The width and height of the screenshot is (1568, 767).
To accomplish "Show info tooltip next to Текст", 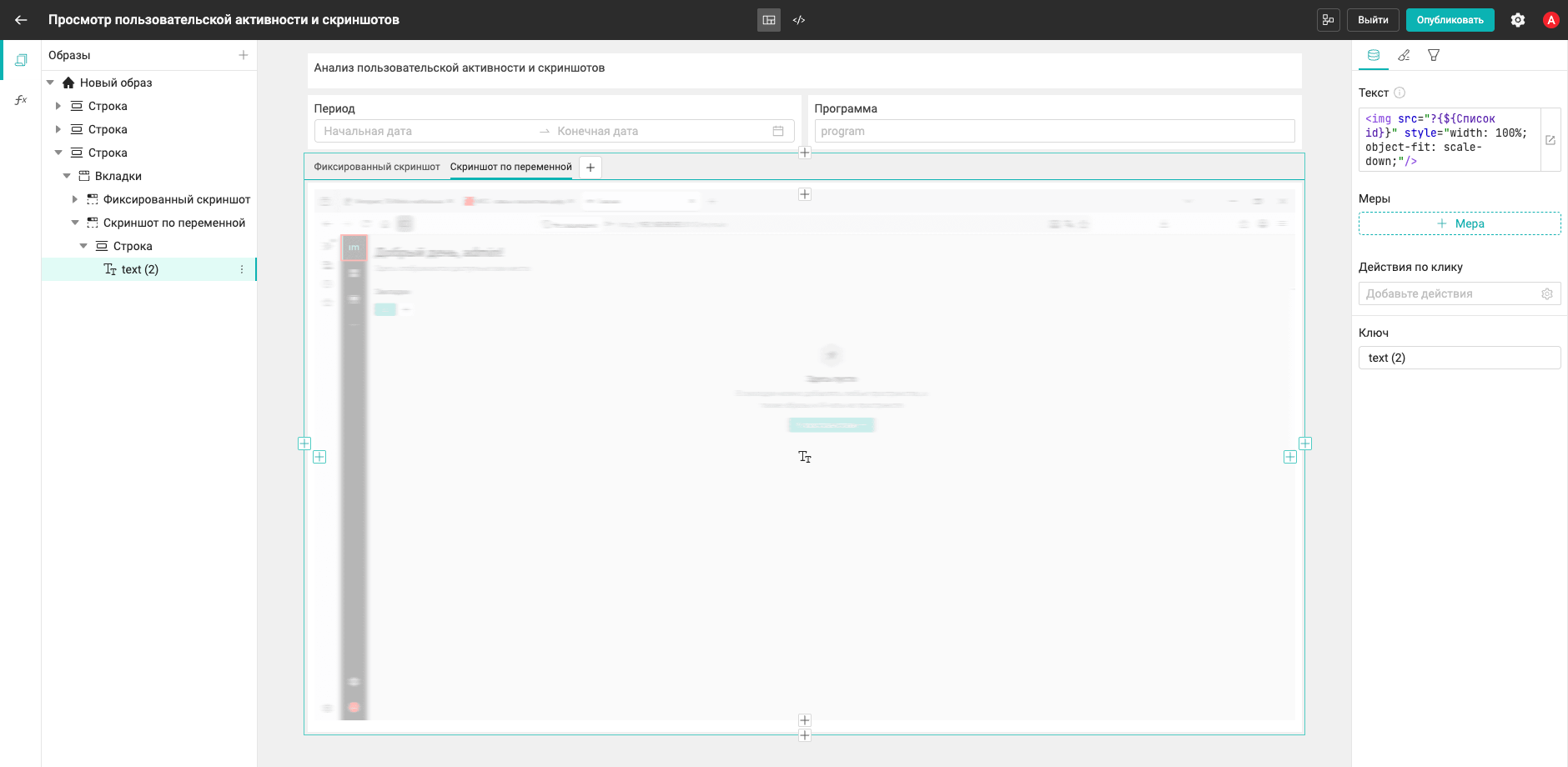I will click(1400, 93).
